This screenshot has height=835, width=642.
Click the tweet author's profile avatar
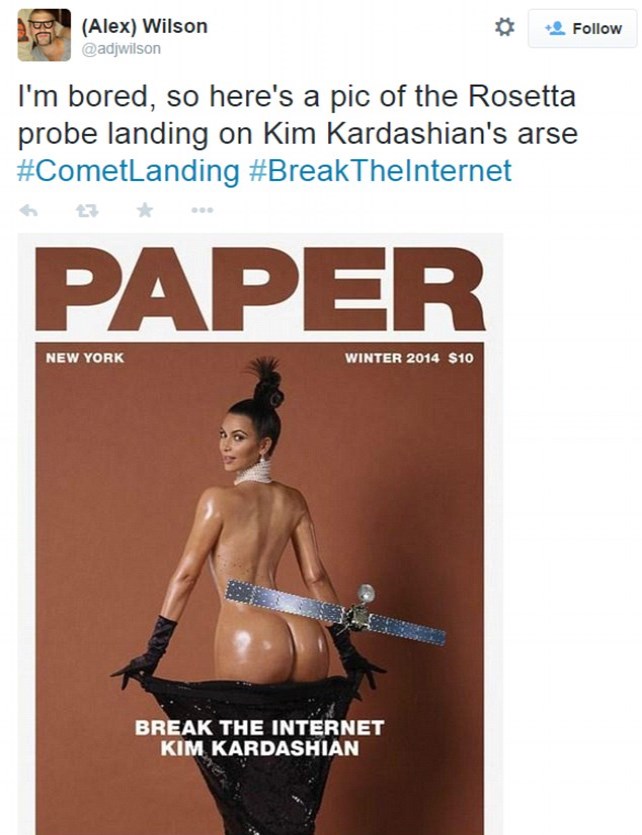pyautogui.click(x=44, y=35)
